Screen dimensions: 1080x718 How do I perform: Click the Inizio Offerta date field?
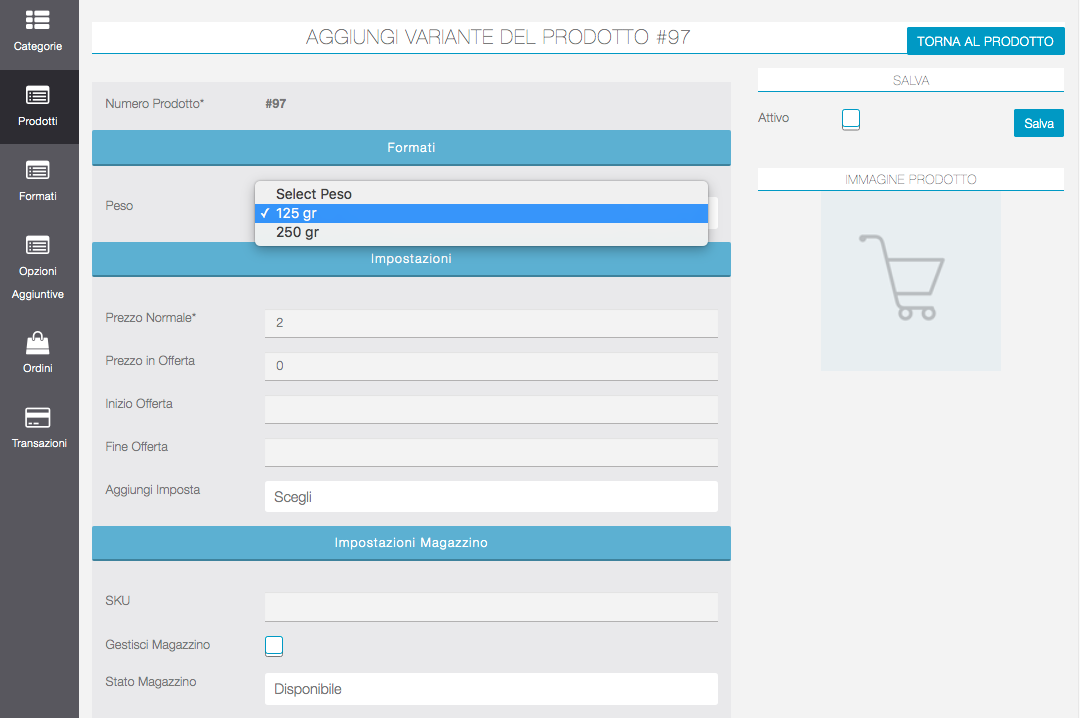click(x=490, y=409)
